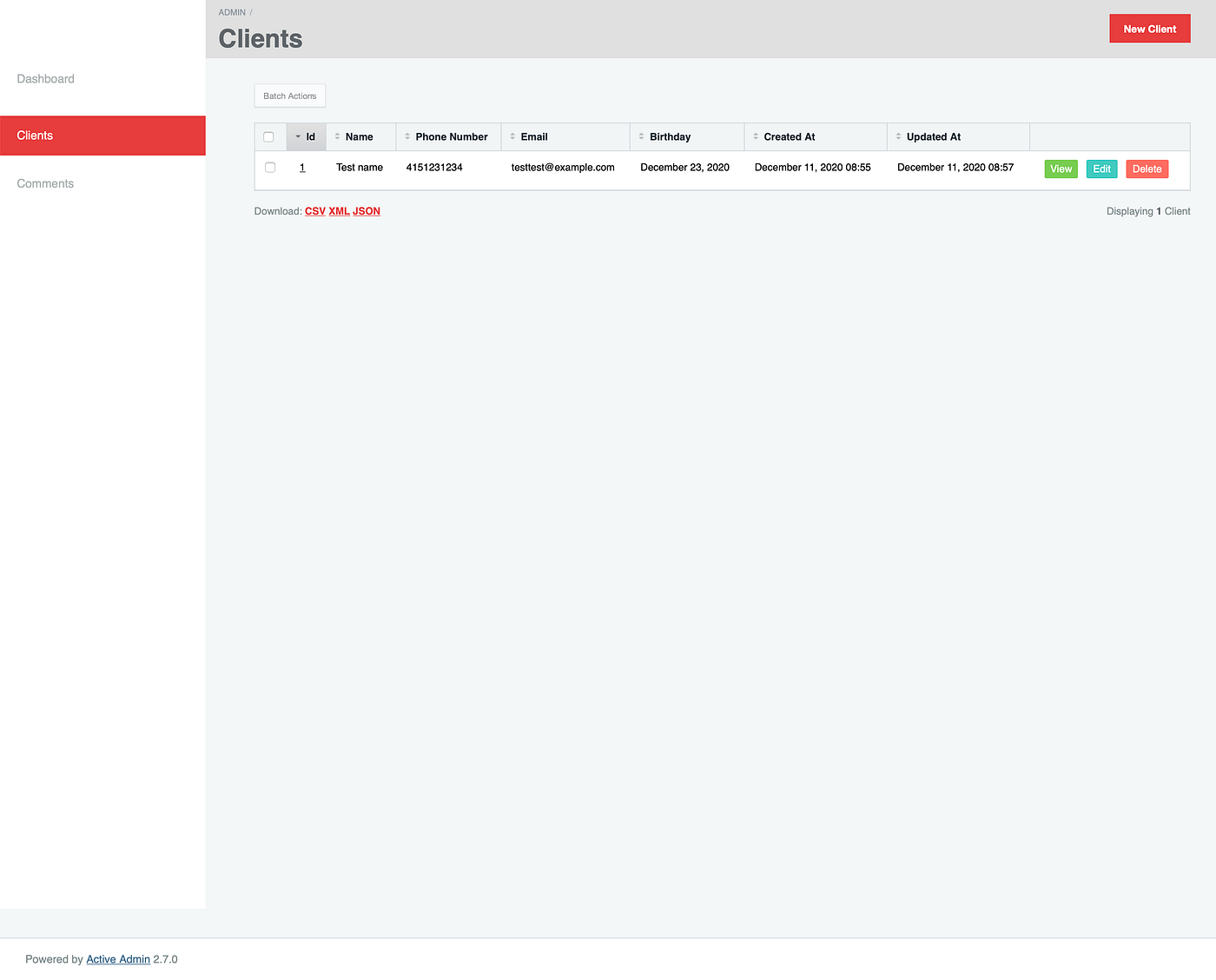
Task: Delete the Test name client record
Action: [1147, 169]
